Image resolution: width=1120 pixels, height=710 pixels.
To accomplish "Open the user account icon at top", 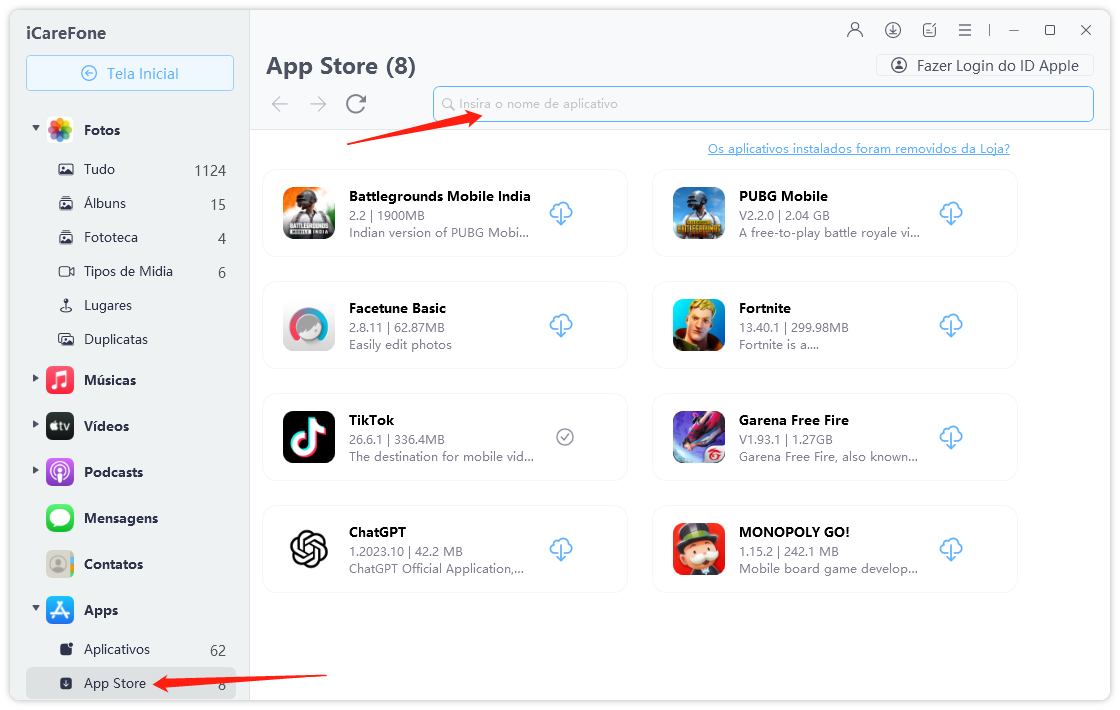I will coord(855,30).
